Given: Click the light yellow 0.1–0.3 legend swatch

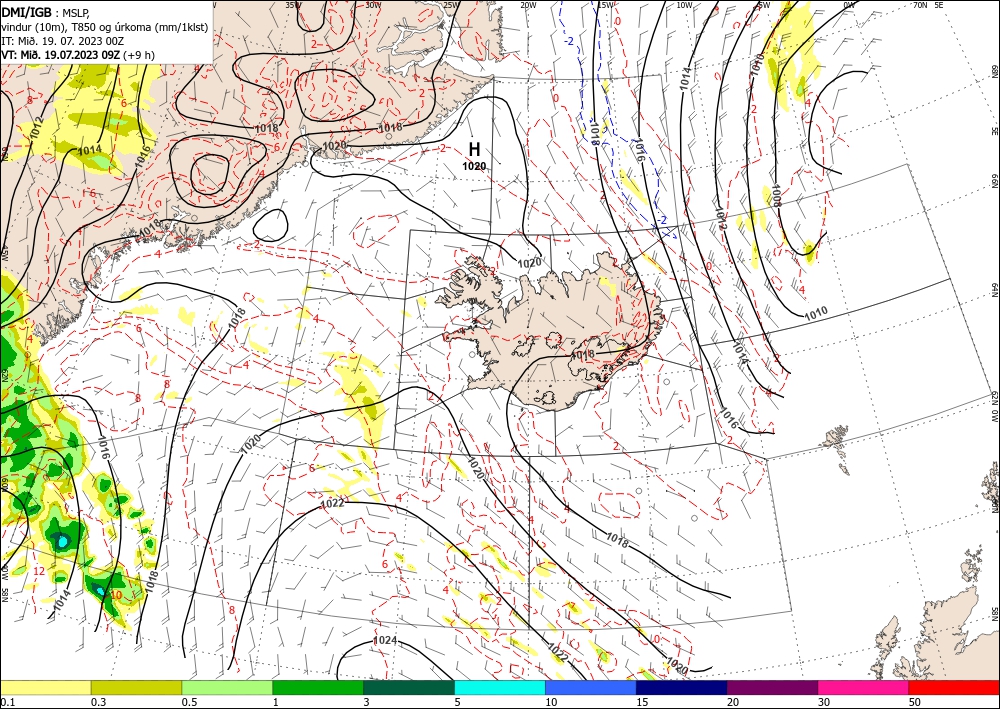Looking at the screenshot, I should pos(45,687).
